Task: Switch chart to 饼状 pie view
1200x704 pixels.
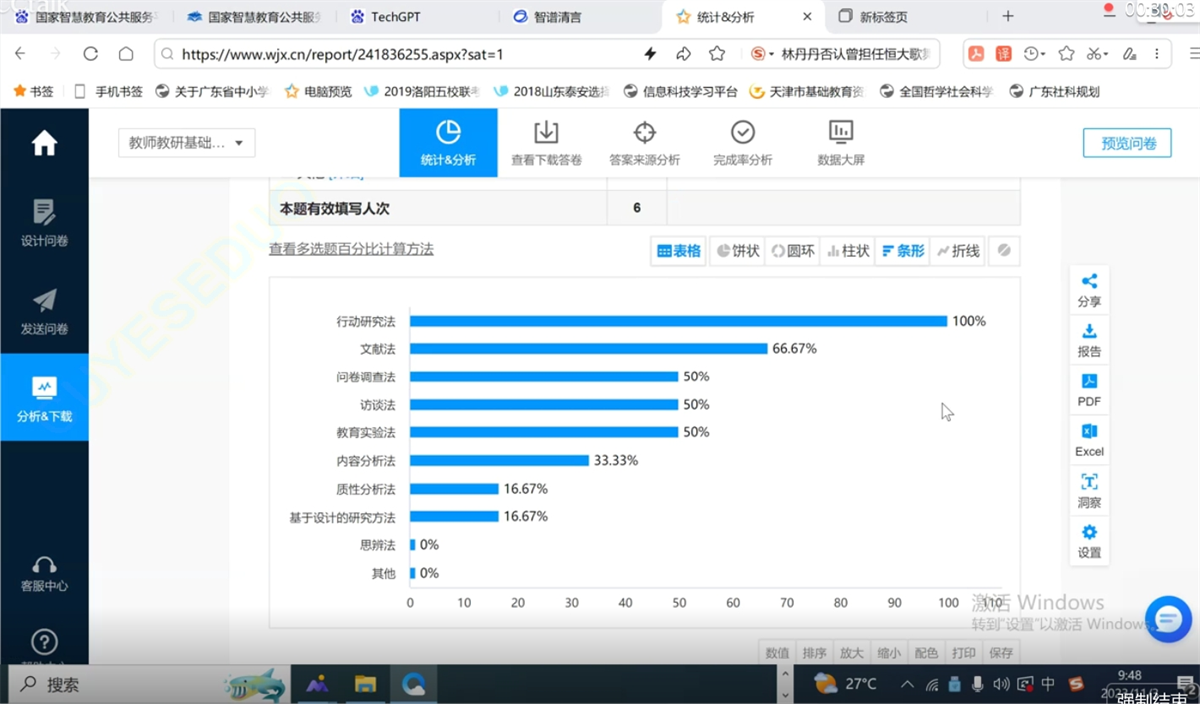Action: [x=738, y=251]
